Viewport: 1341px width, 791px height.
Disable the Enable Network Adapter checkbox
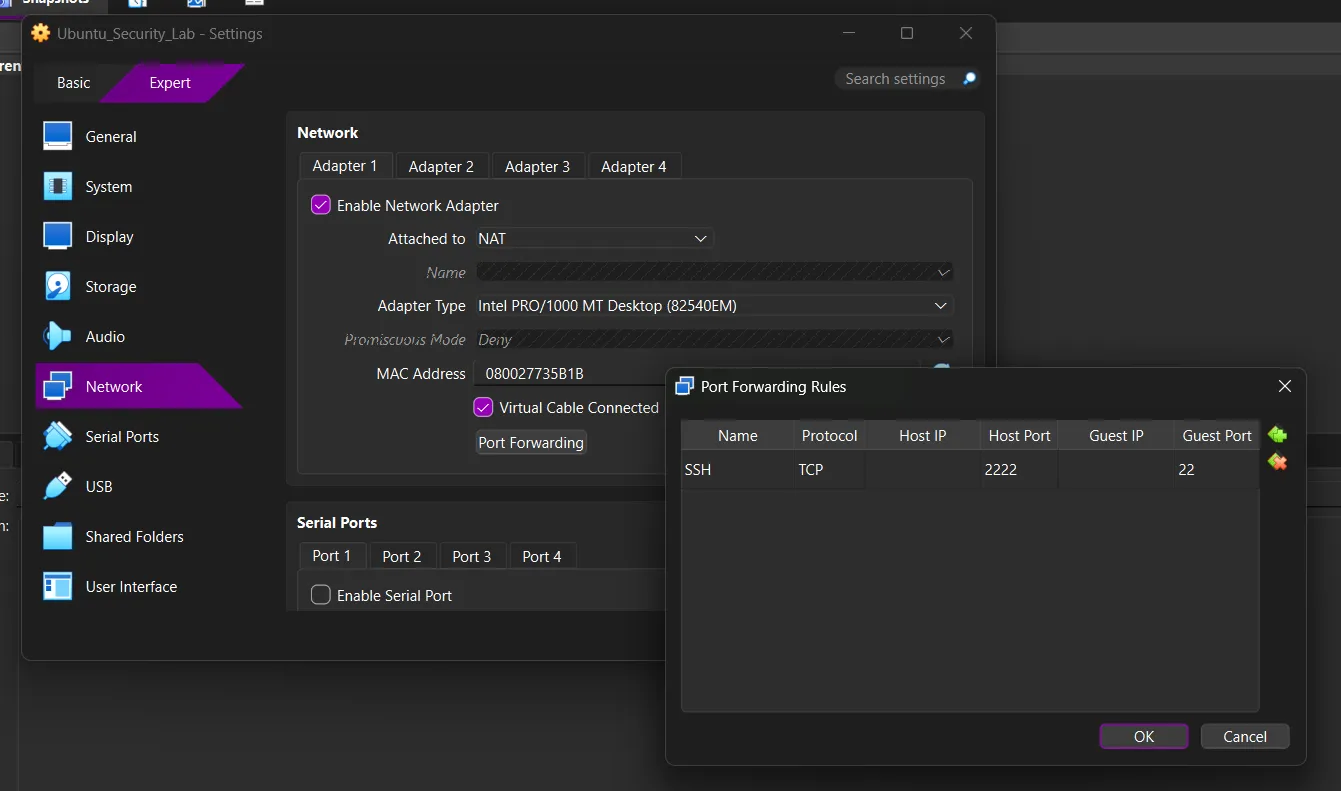pos(320,204)
